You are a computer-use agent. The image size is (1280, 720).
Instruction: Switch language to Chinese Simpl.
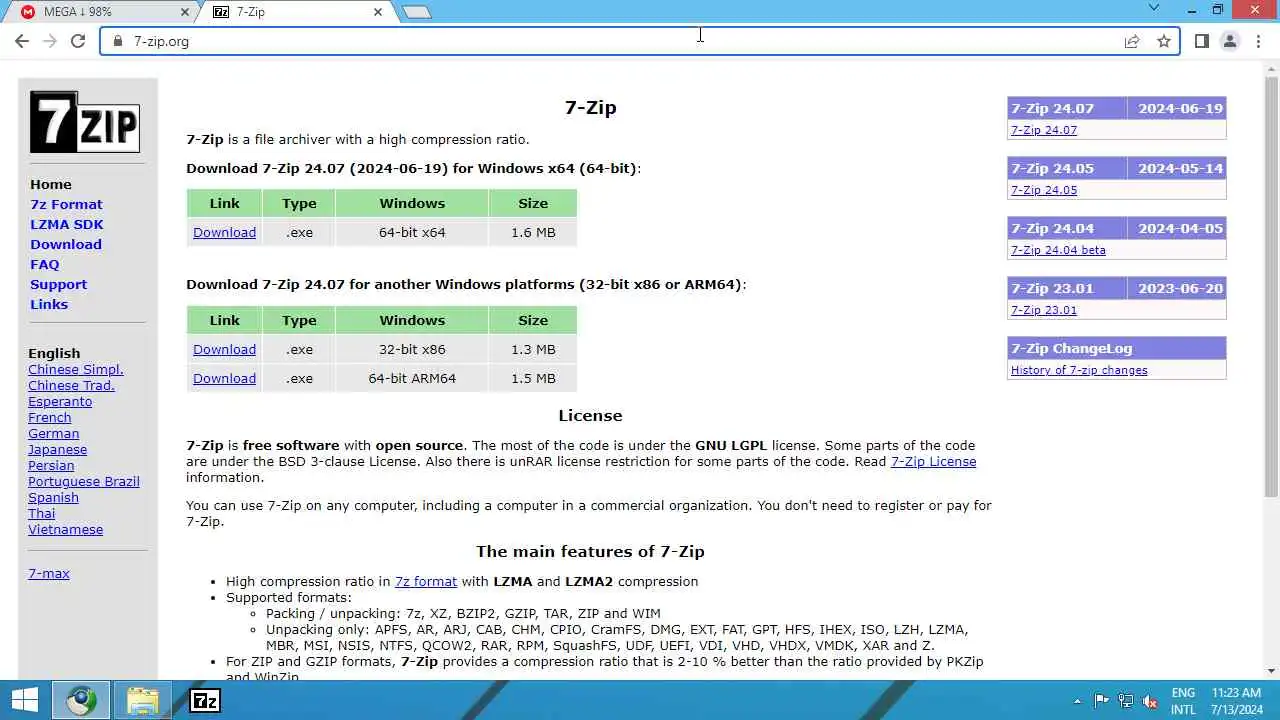click(76, 369)
